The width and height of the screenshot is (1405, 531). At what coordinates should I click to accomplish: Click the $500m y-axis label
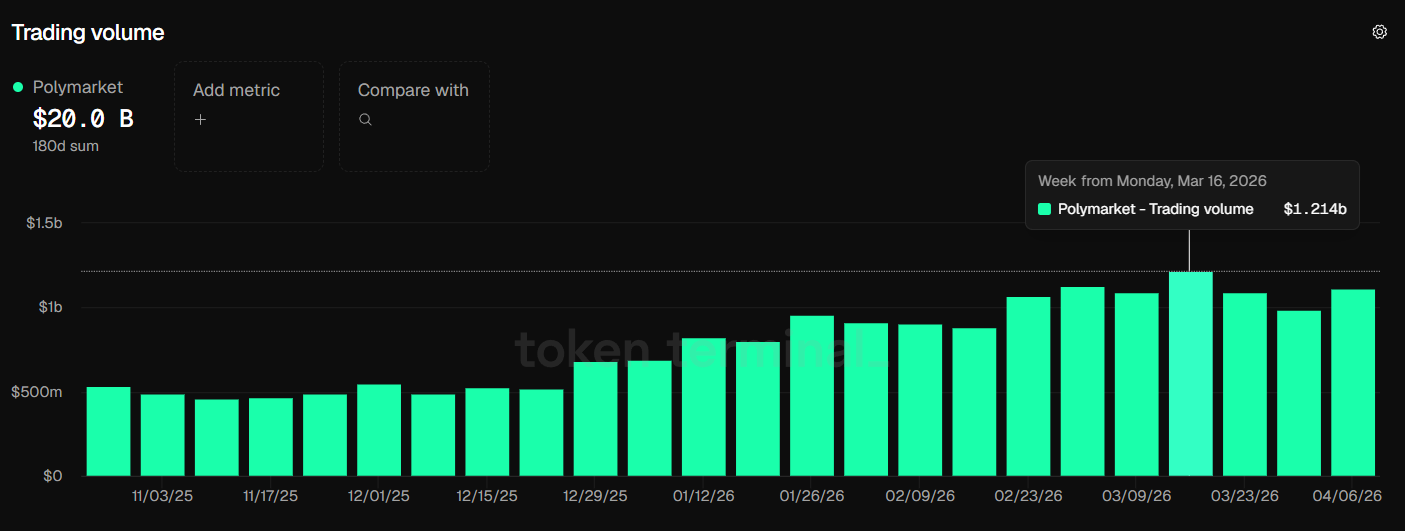(x=37, y=392)
